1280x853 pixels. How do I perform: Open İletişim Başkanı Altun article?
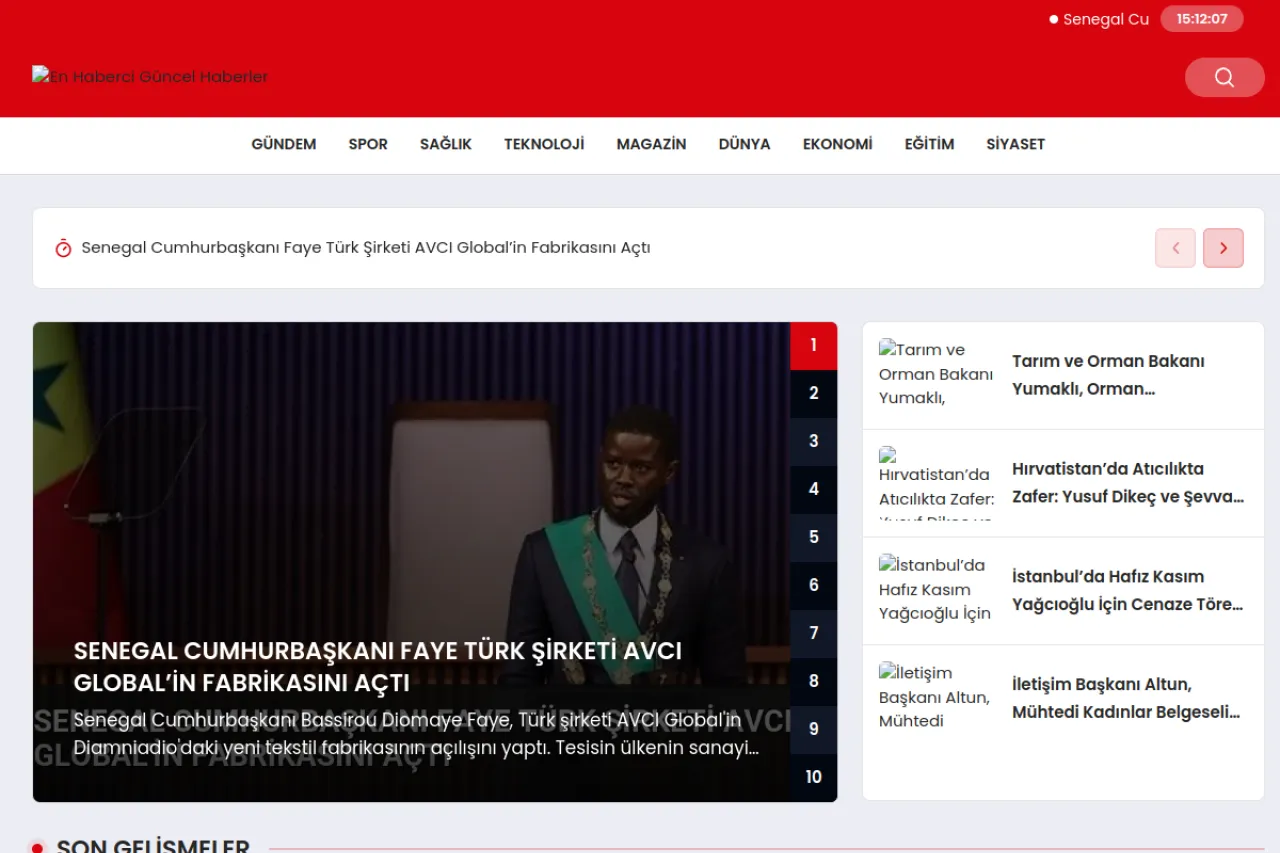click(1126, 699)
